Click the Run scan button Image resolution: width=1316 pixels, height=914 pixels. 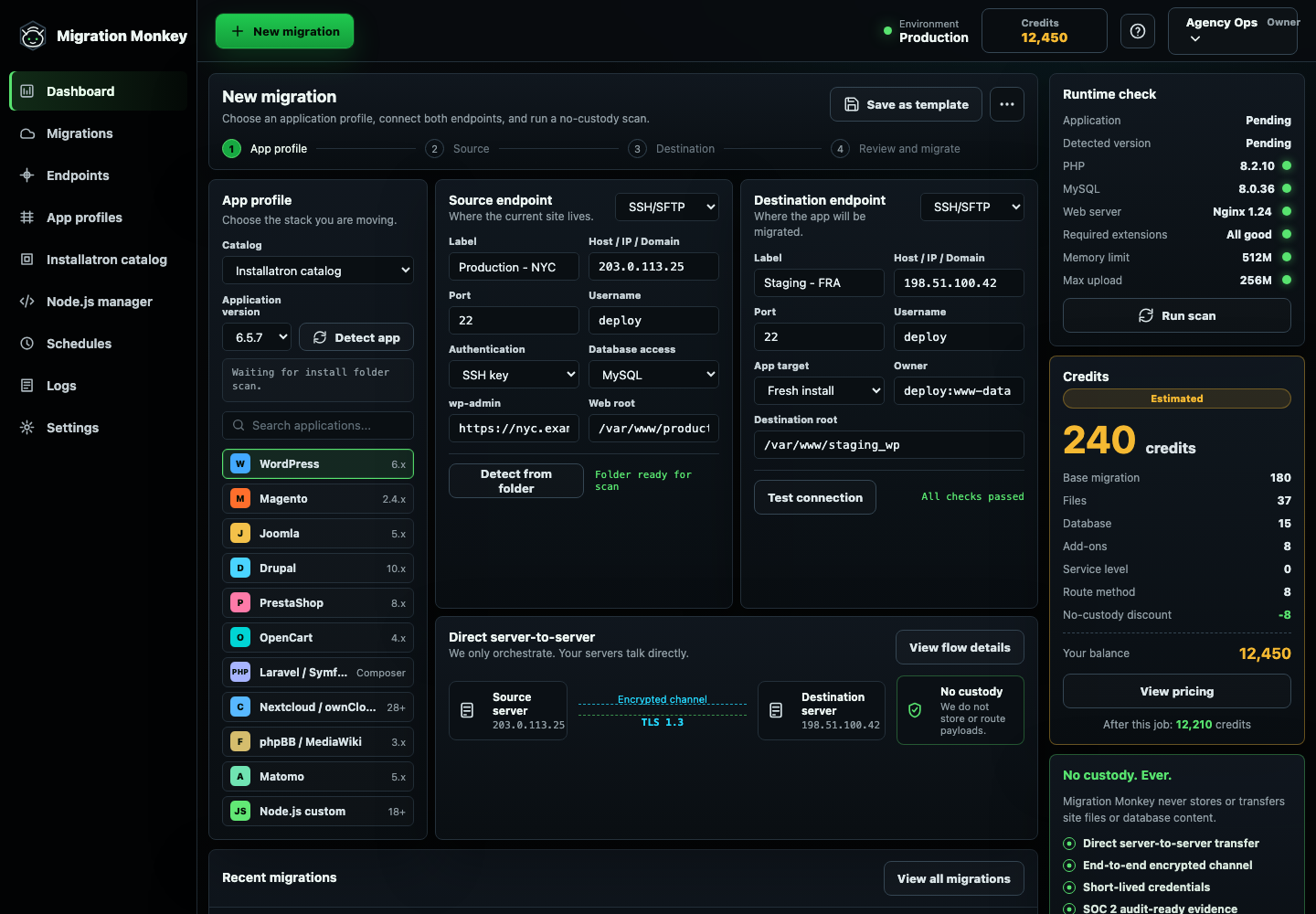click(1177, 315)
